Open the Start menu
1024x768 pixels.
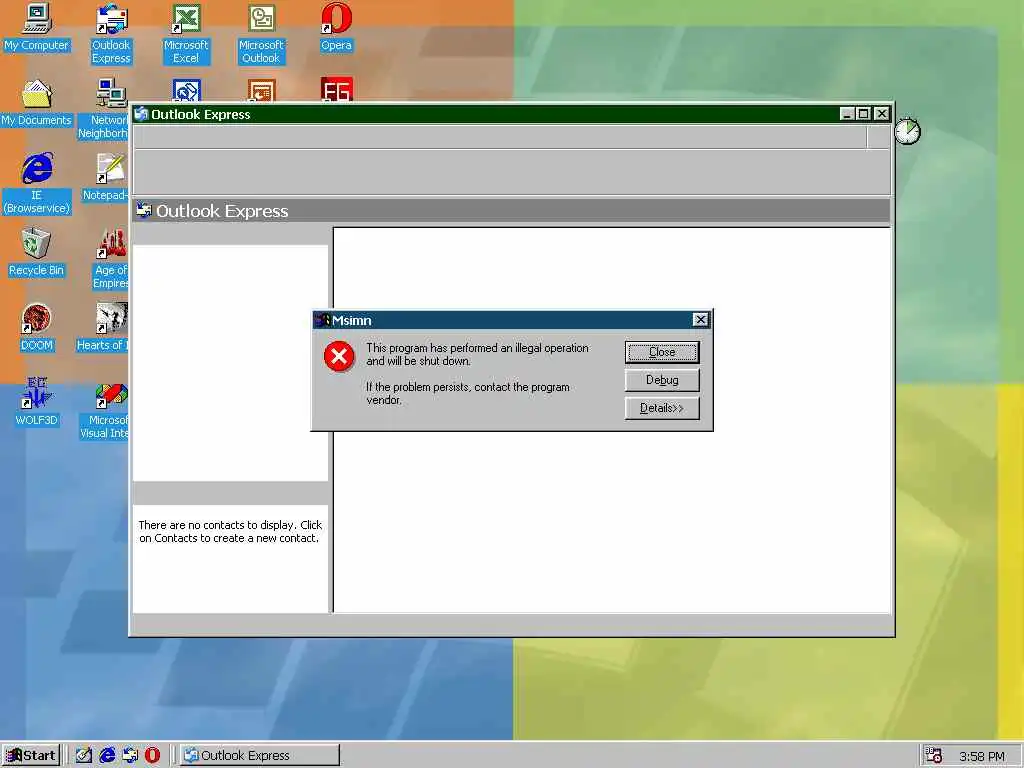coord(31,756)
